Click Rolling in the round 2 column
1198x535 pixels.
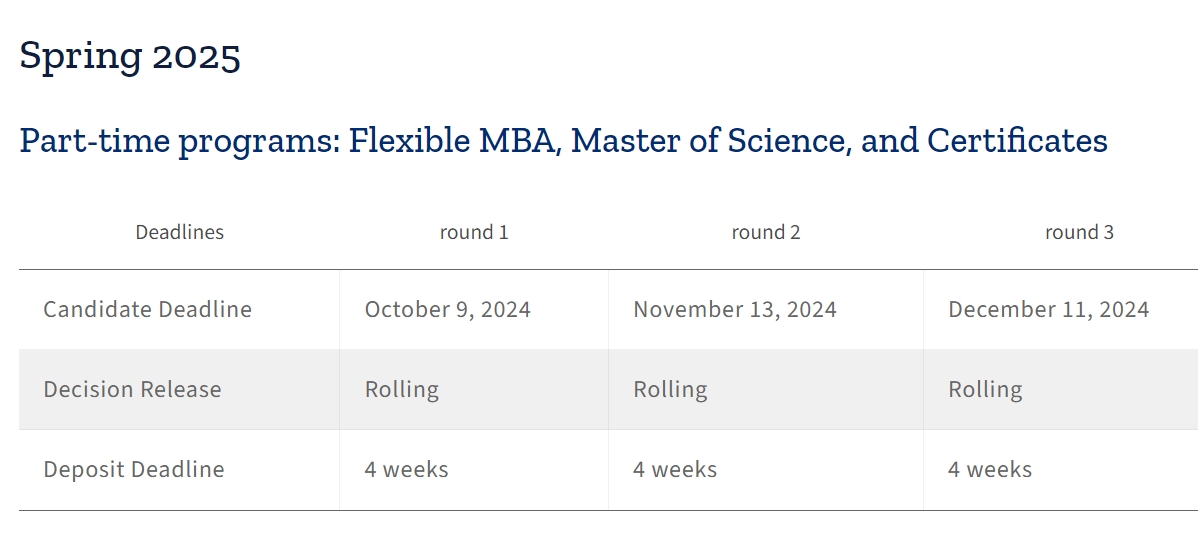click(x=670, y=390)
